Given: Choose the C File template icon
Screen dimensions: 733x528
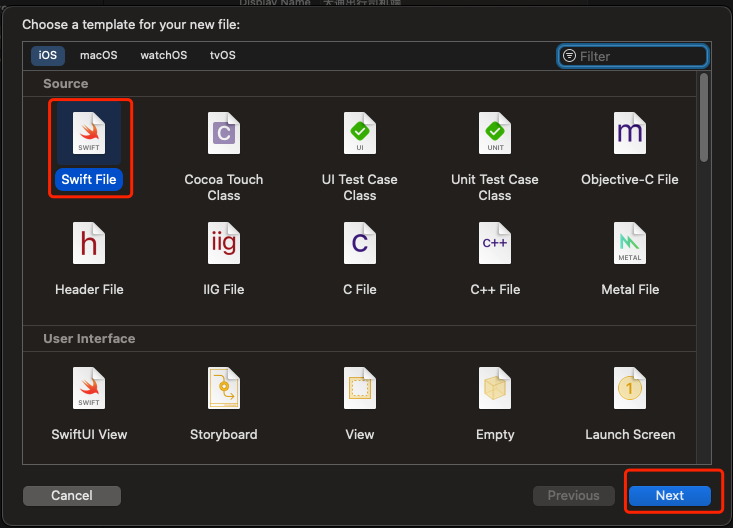Looking at the screenshot, I should click(x=359, y=243).
